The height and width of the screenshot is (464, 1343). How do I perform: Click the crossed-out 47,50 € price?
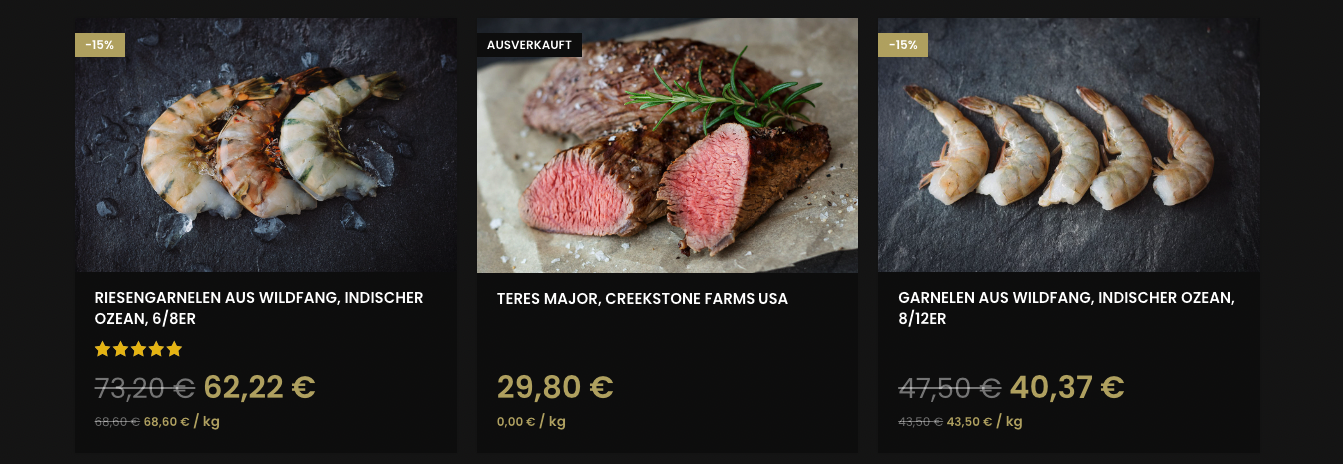point(950,388)
